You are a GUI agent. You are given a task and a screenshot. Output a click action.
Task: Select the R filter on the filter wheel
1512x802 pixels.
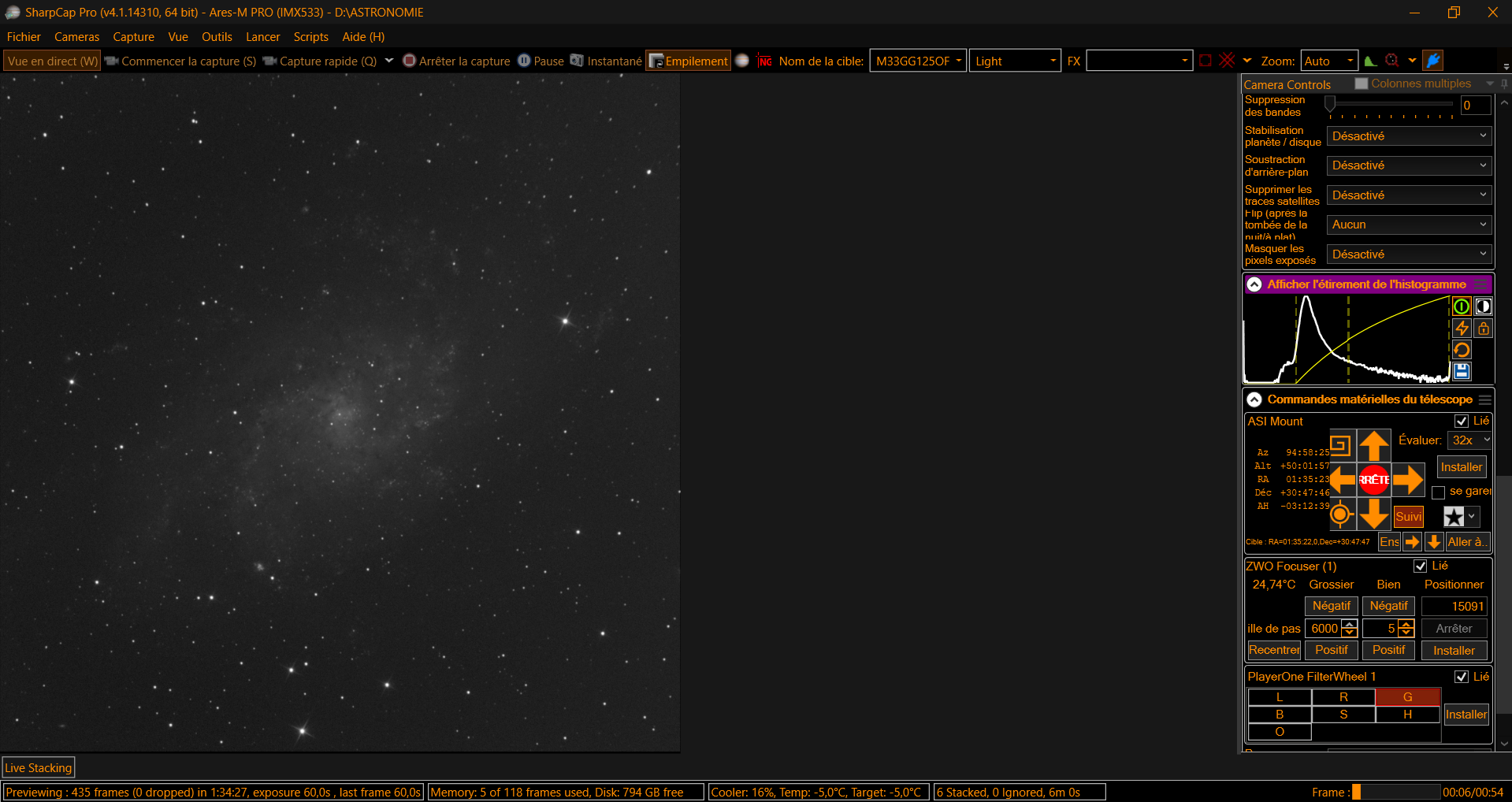[x=1343, y=697]
